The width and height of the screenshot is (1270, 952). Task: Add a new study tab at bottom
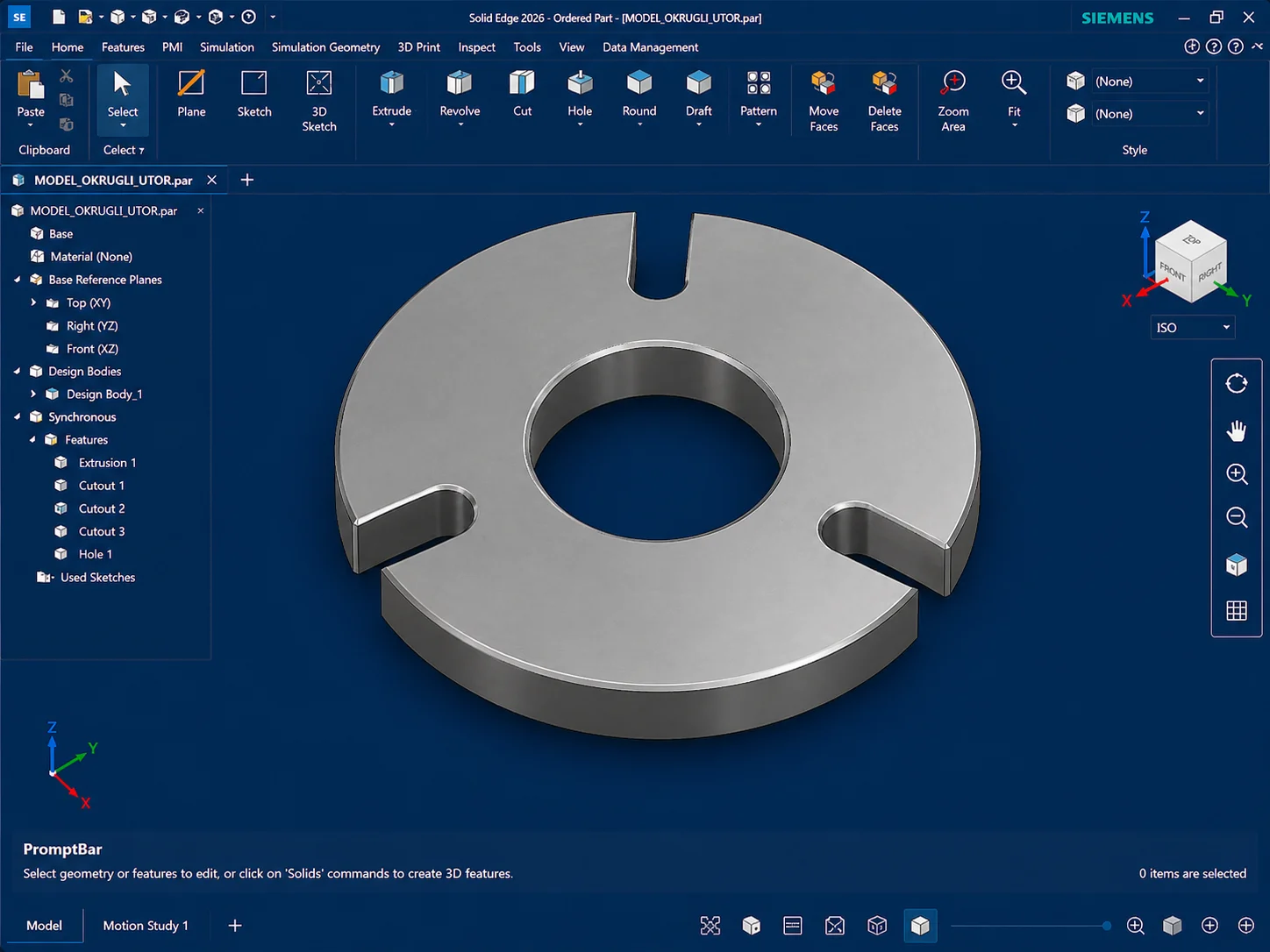[x=235, y=926]
